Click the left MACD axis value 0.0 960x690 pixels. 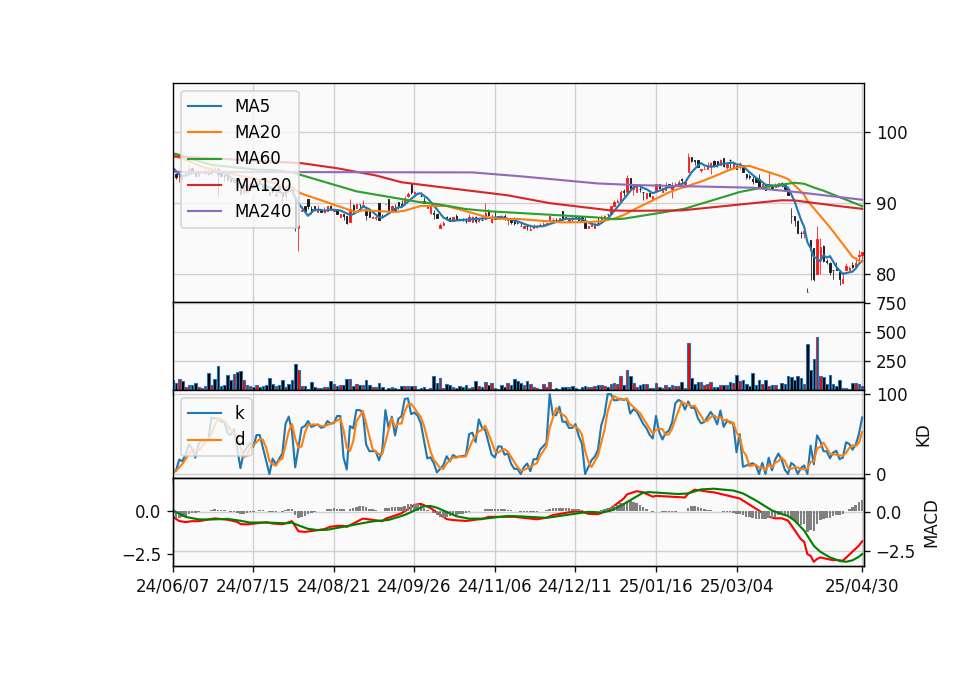pos(148,512)
